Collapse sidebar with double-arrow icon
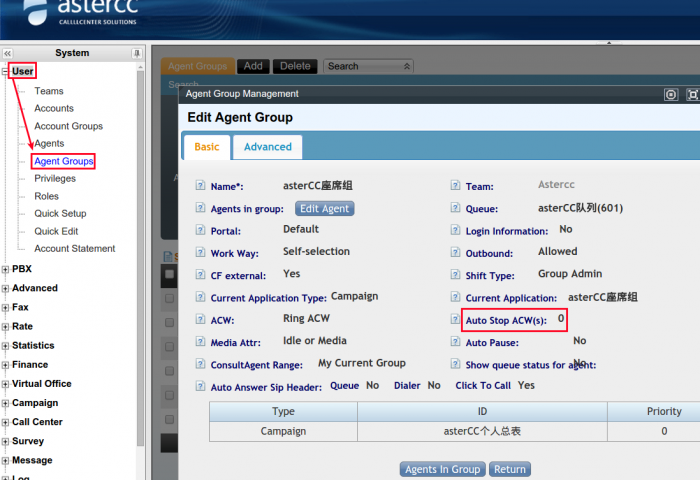Viewport: 700px width, 480px height. (x=7, y=53)
